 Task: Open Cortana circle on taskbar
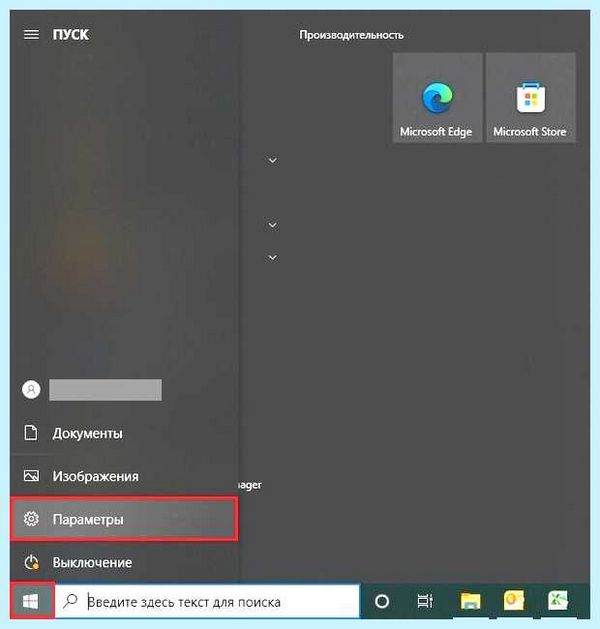click(x=381, y=601)
